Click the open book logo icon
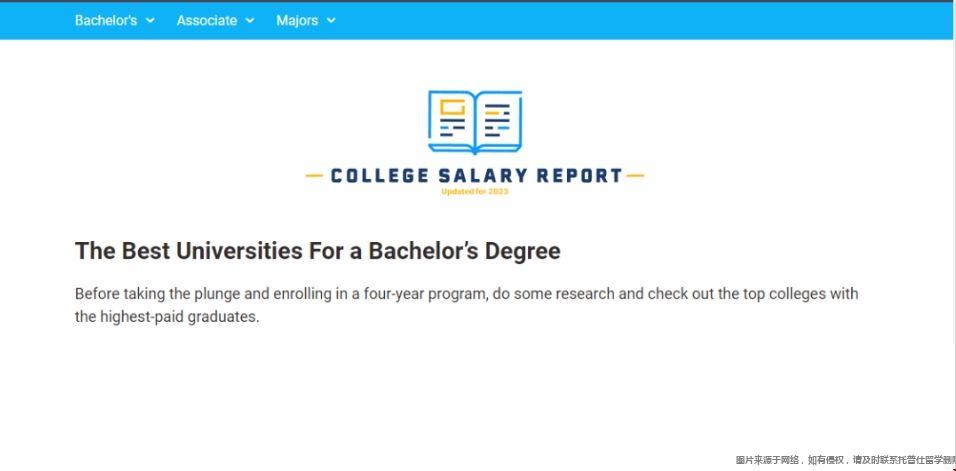This screenshot has height=471, width=956. point(475,122)
